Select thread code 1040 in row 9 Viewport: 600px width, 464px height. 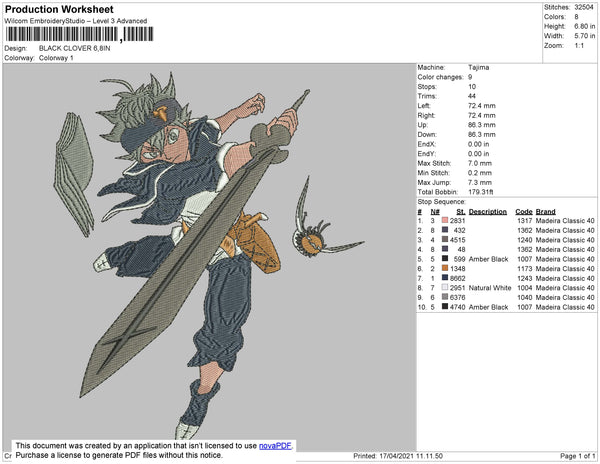525,297
